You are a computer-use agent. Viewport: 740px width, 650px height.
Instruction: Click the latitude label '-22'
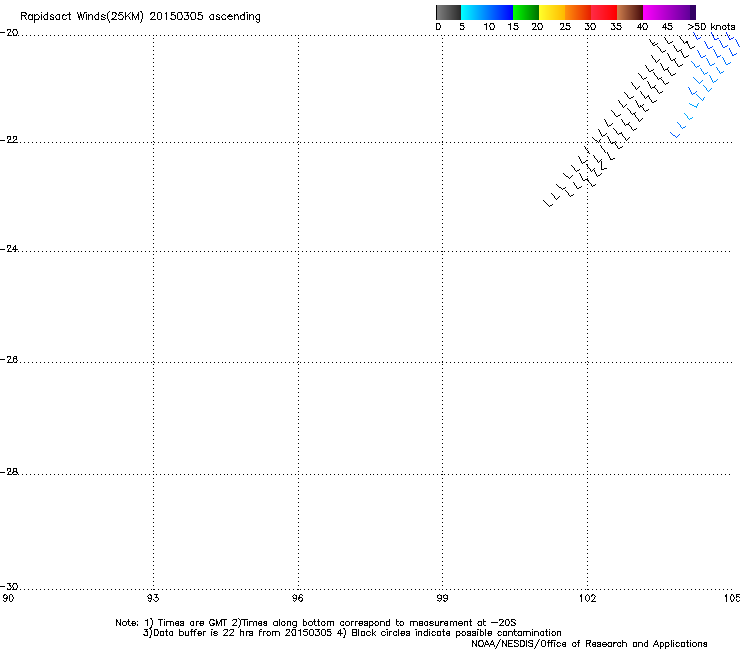9,140
